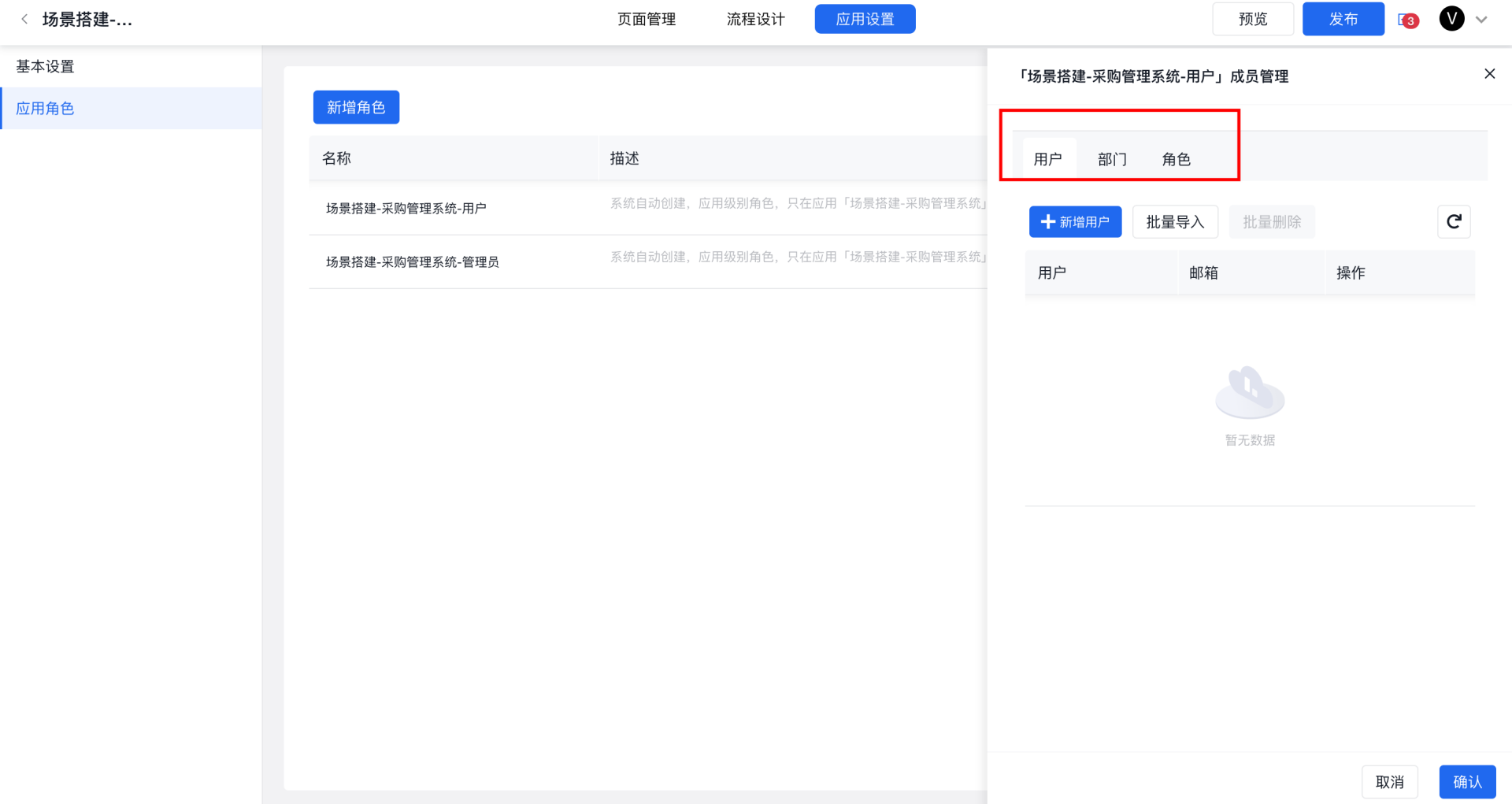Publish the app with 发布

1343,19
